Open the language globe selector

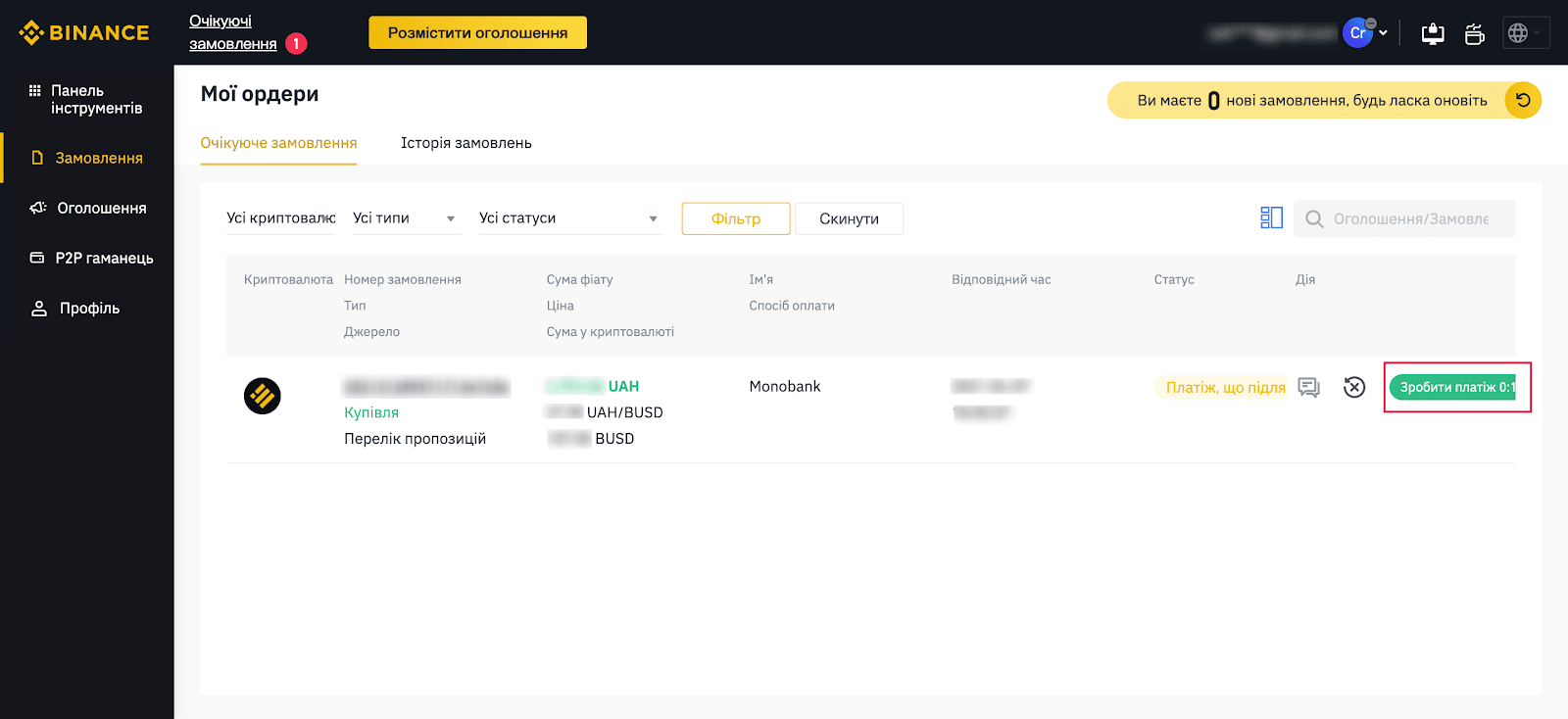coord(1525,32)
